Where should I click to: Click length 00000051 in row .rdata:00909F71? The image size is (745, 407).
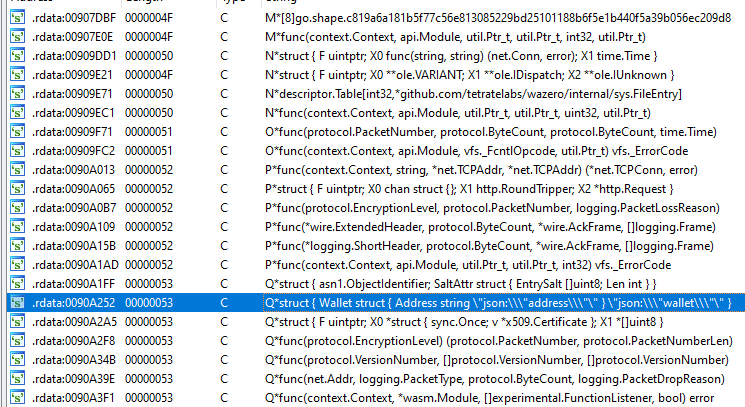coord(149,132)
